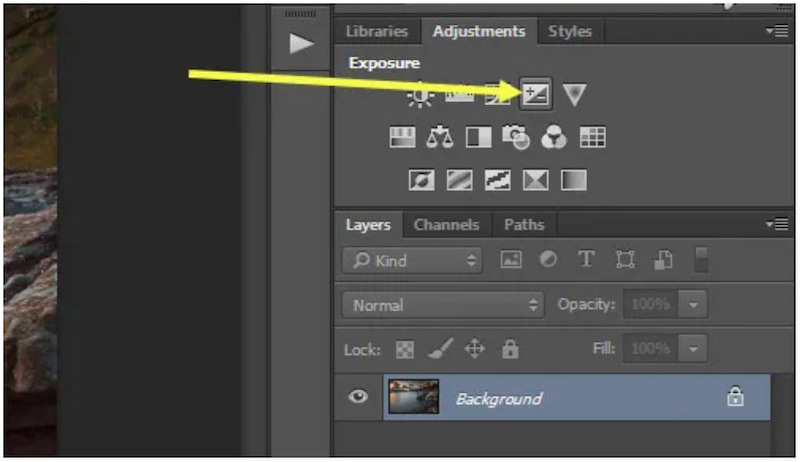
Task: Add a Color Balance adjustment (scales icon)
Action: [x=440, y=138]
